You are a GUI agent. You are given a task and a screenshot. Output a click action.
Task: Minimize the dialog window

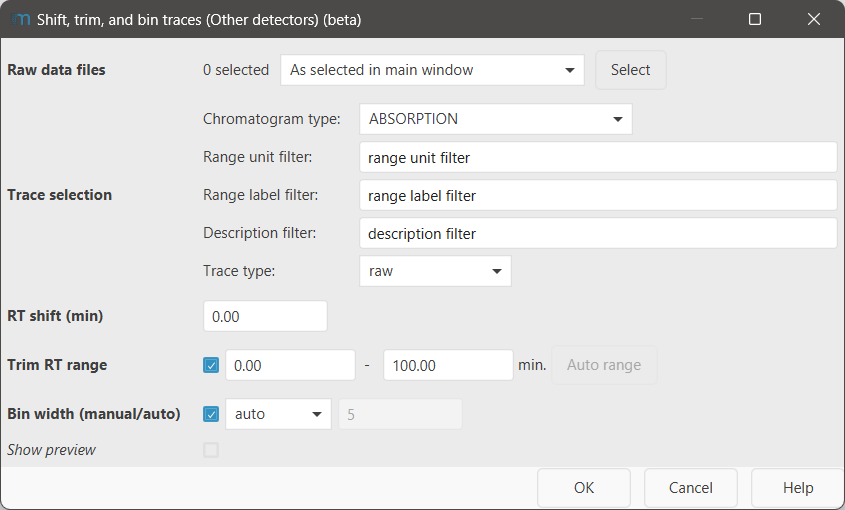[x=696, y=19]
